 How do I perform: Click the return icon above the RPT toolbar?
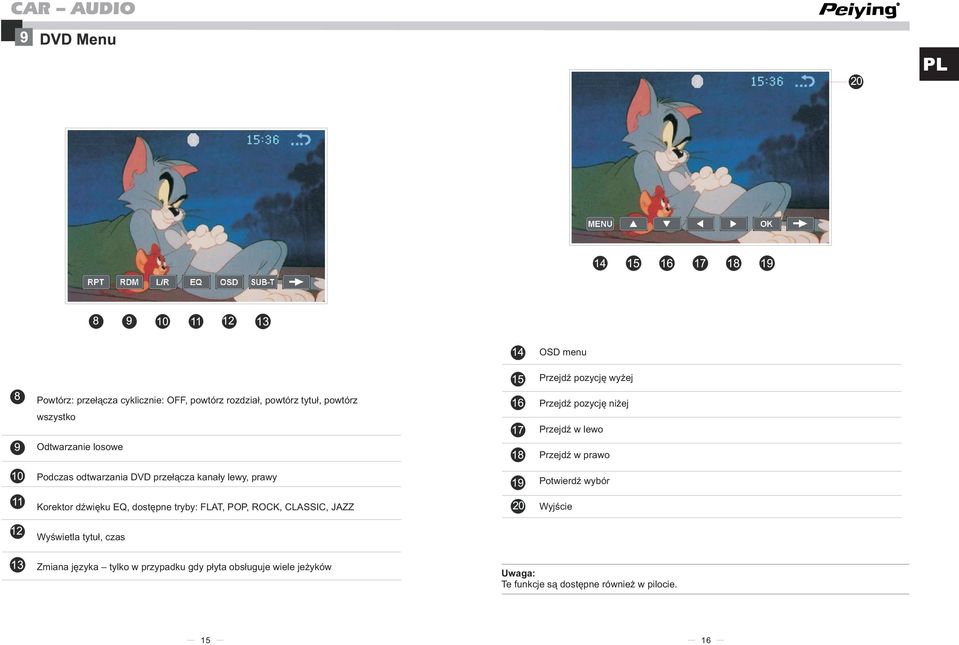[301, 139]
